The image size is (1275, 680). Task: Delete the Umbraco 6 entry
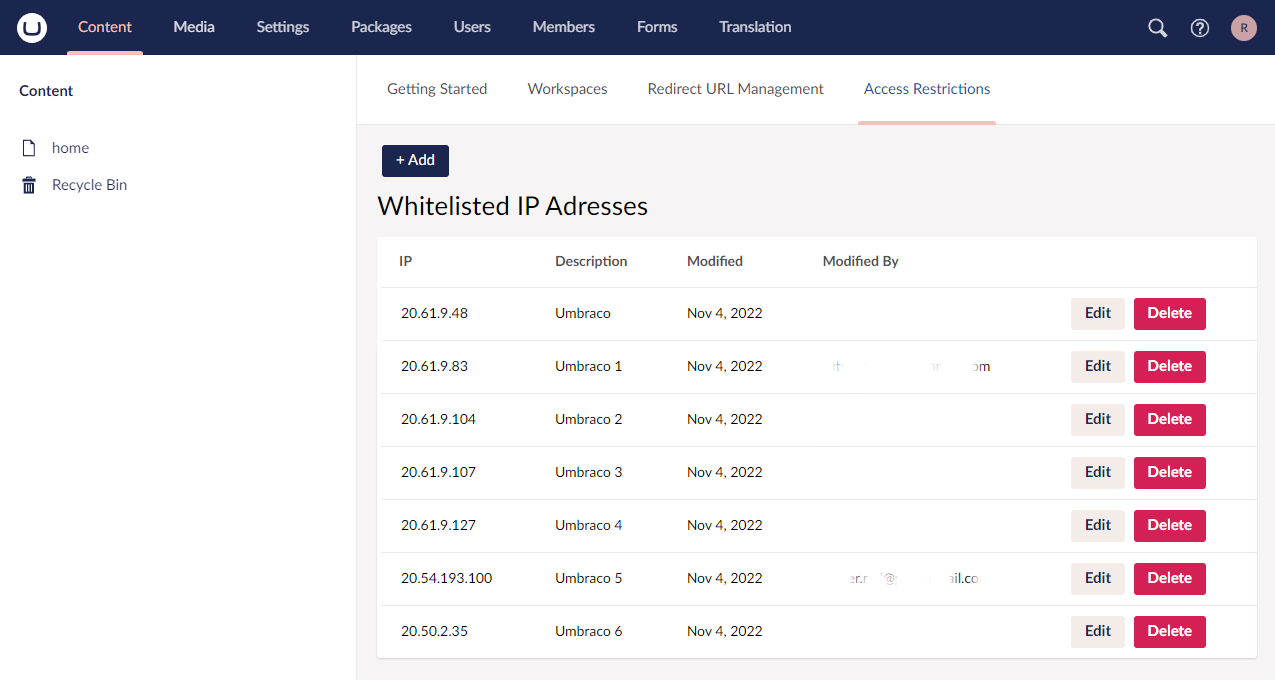point(1169,631)
